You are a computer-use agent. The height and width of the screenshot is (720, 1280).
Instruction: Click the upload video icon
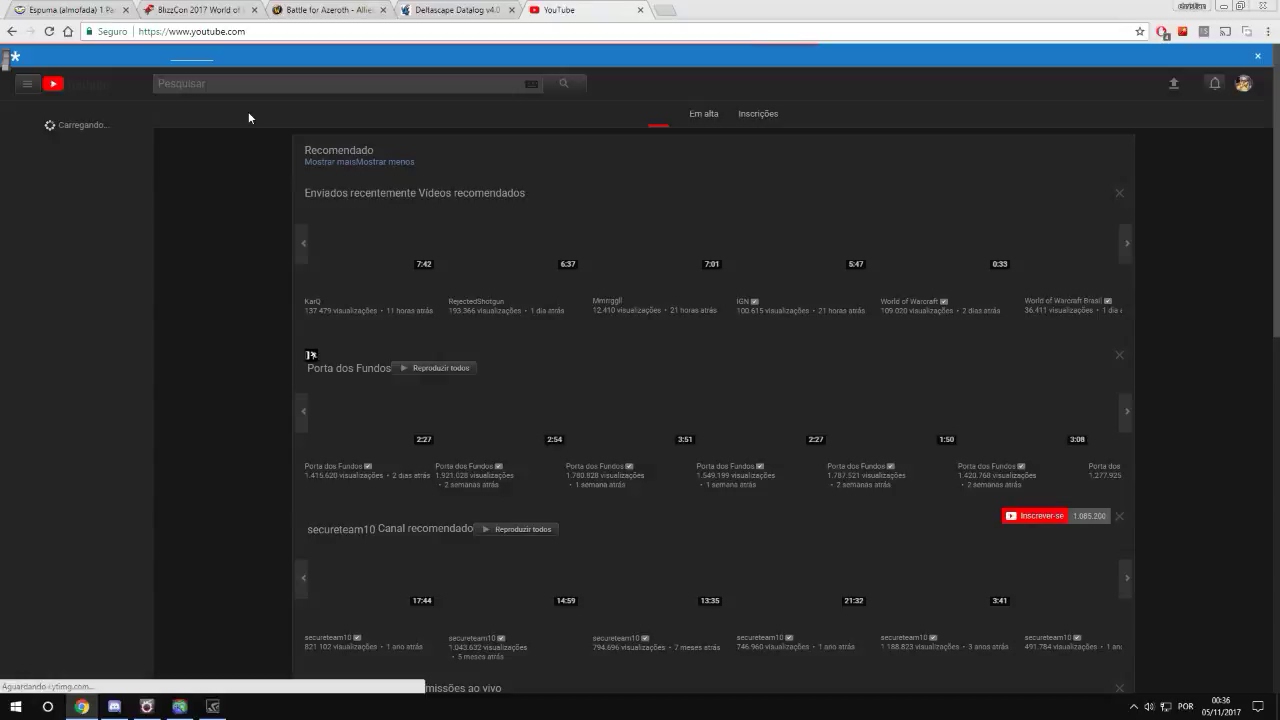(x=1174, y=84)
